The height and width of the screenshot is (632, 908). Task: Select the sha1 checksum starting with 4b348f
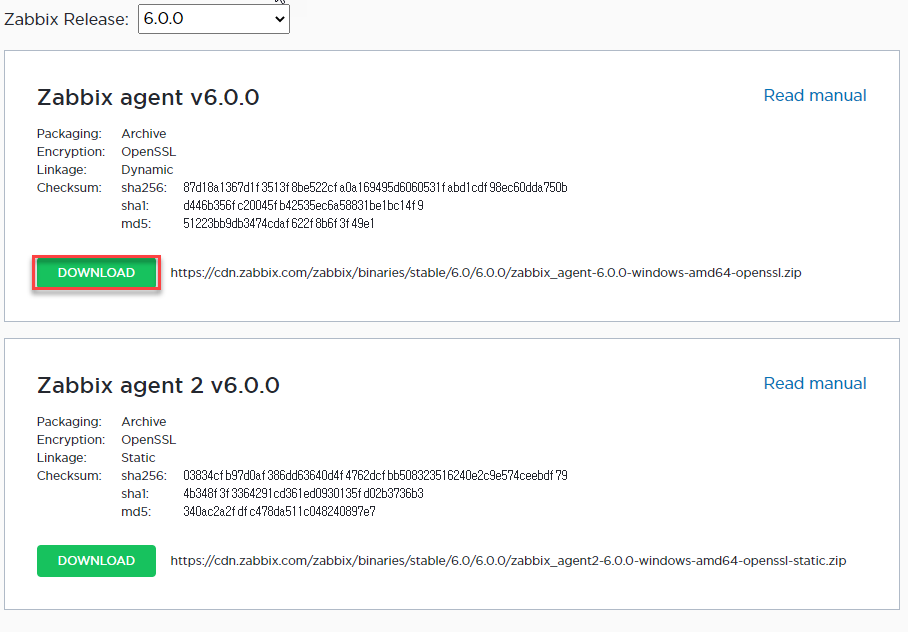pos(303,494)
